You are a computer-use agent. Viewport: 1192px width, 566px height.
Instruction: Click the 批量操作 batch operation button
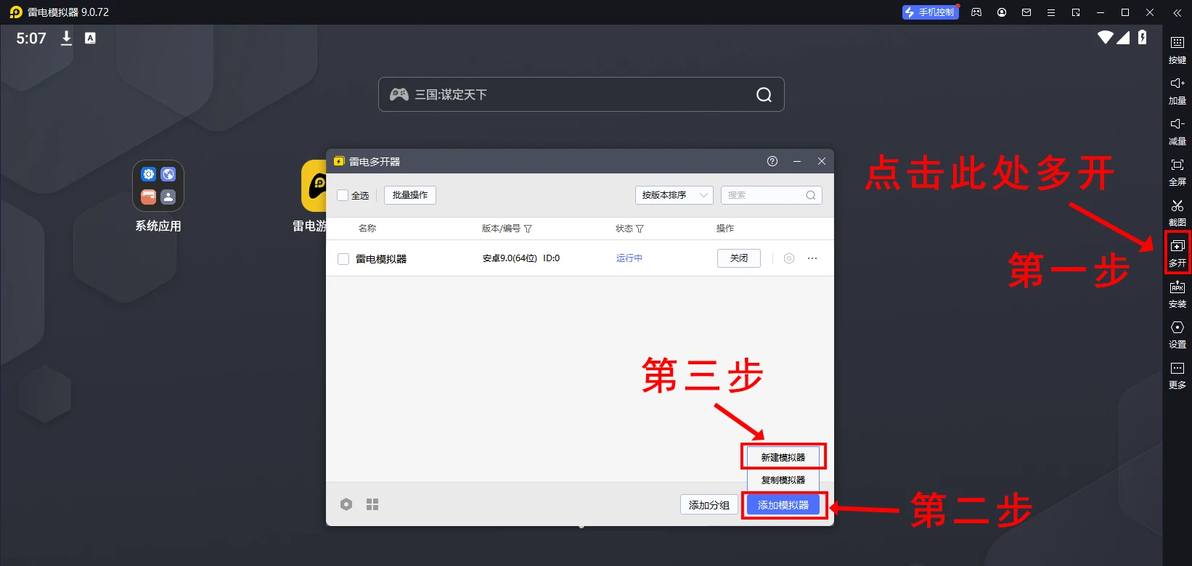tap(410, 195)
